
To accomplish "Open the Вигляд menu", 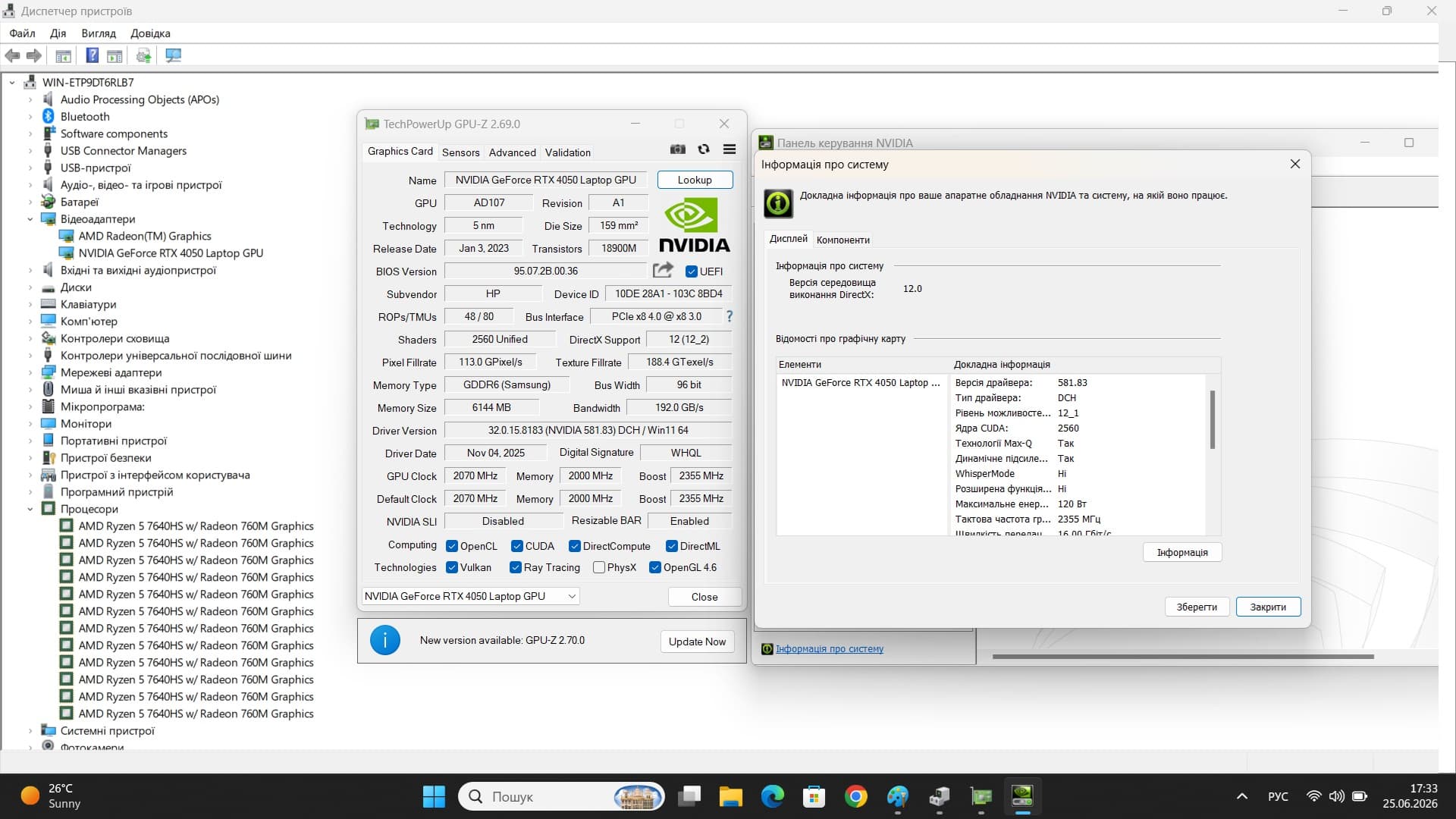I will pos(99,33).
